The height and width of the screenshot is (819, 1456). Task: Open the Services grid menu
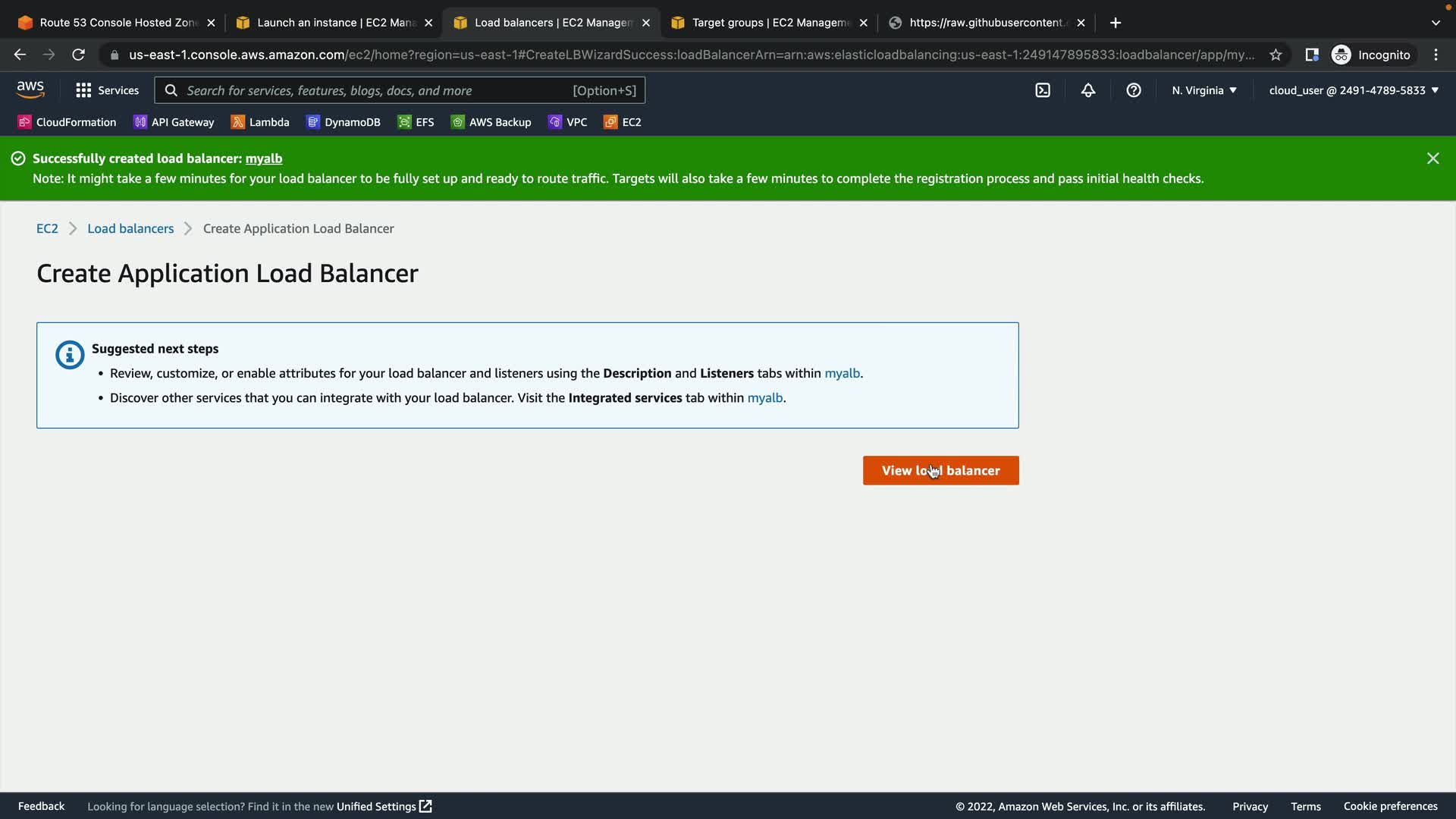click(x=107, y=90)
